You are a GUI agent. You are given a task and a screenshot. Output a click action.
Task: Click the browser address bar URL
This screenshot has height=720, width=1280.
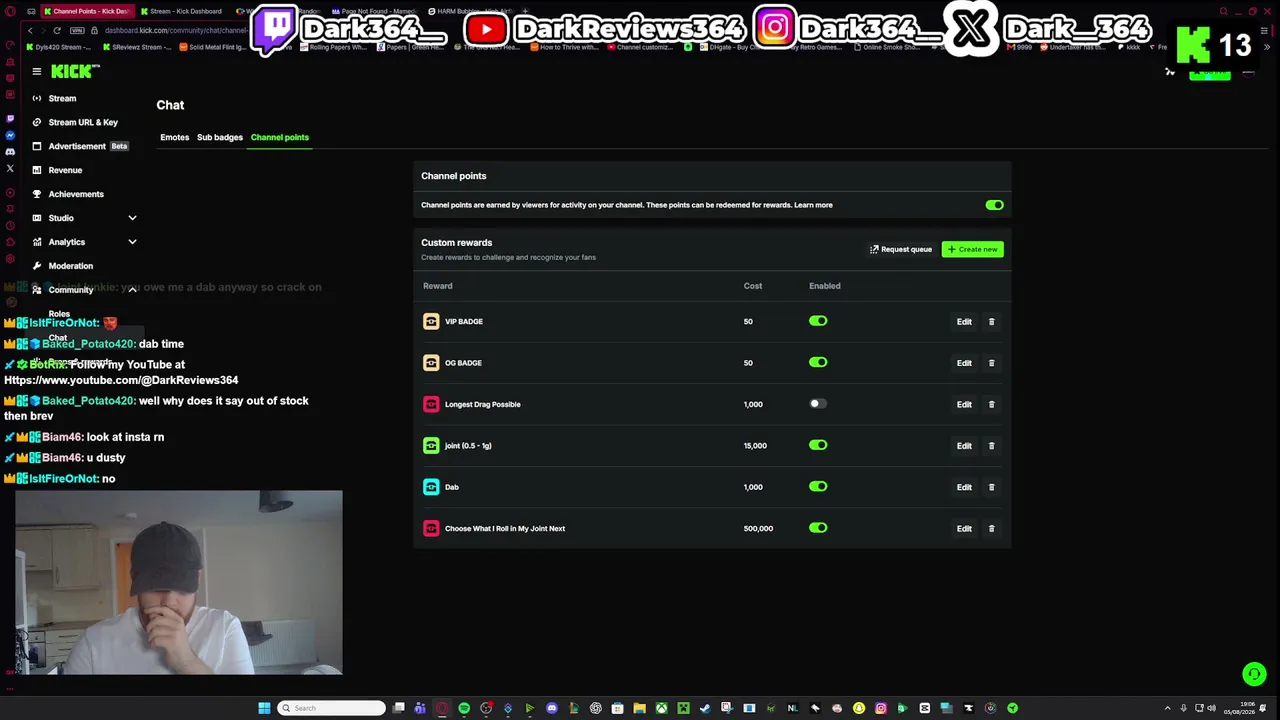(x=176, y=30)
